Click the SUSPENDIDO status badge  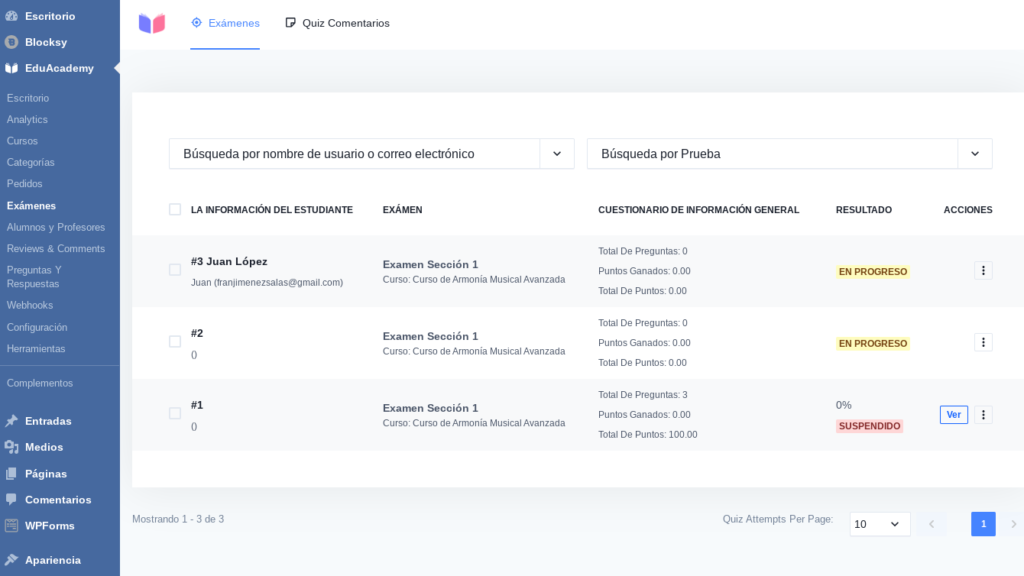pos(869,426)
